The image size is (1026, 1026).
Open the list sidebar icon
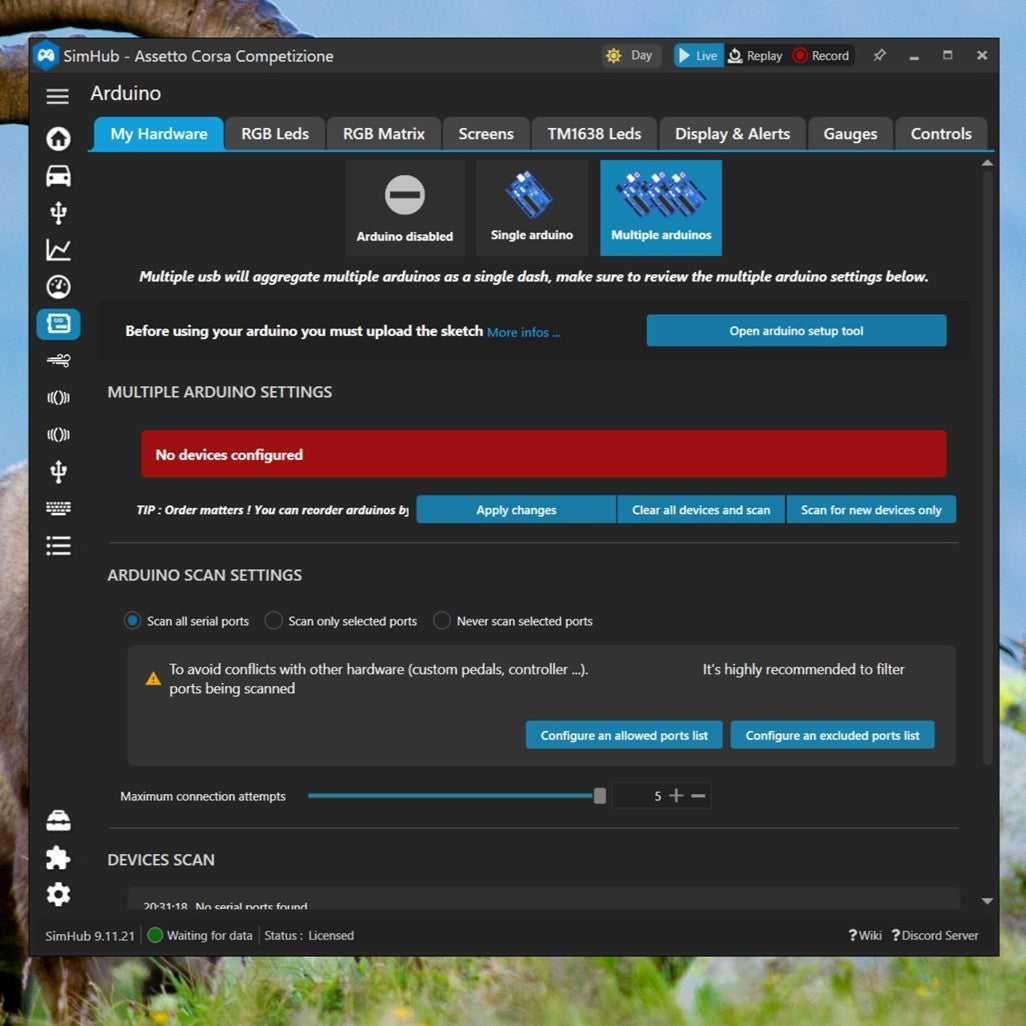[x=58, y=546]
